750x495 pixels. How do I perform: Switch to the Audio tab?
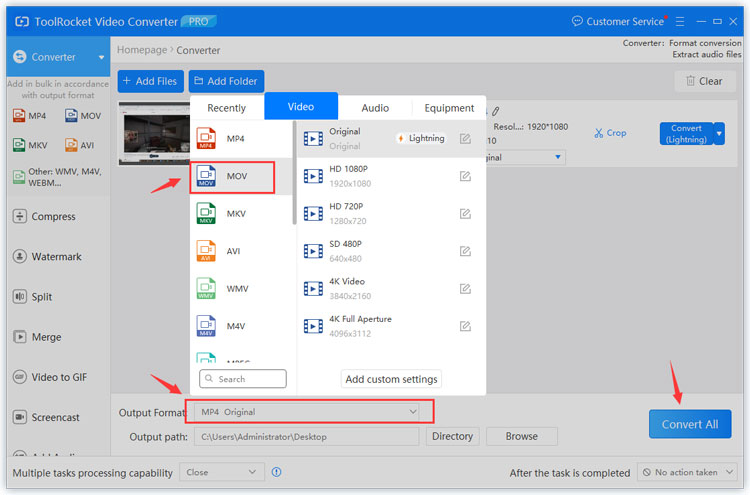(x=375, y=108)
